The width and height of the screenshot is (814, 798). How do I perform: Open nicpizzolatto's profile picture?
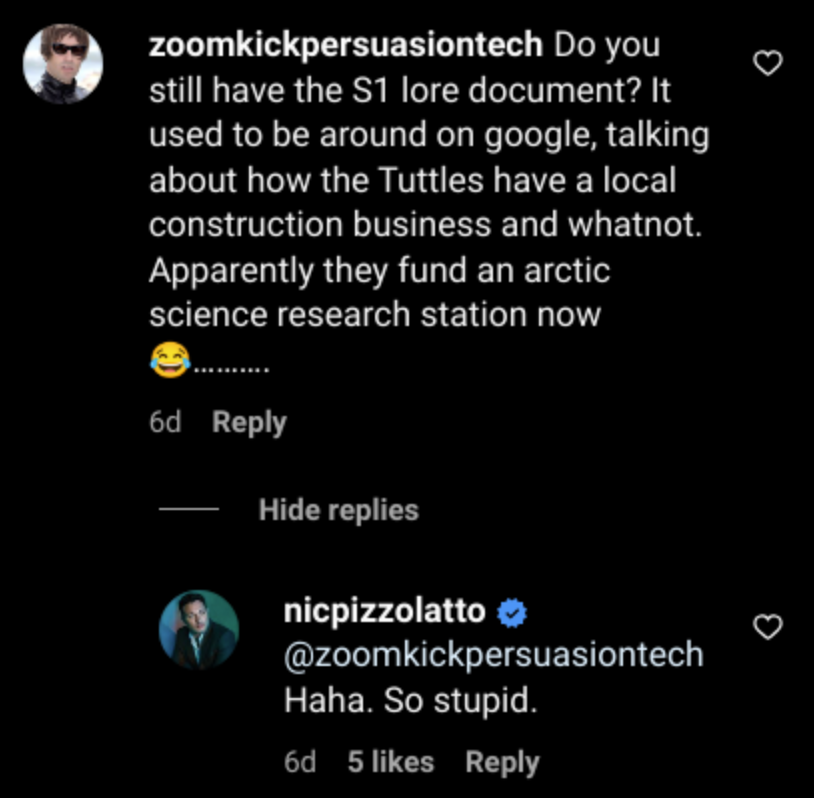(x=200, y=629)
